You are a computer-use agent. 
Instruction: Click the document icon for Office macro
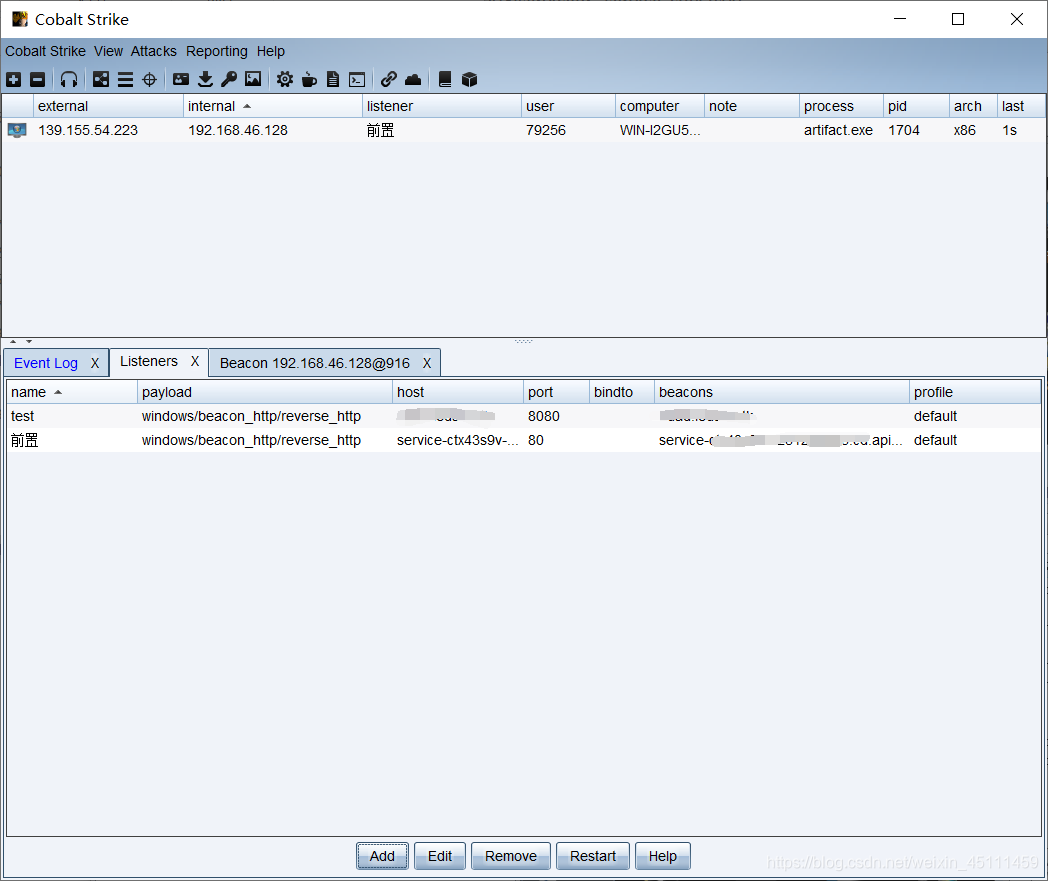[x=333, y=80]
